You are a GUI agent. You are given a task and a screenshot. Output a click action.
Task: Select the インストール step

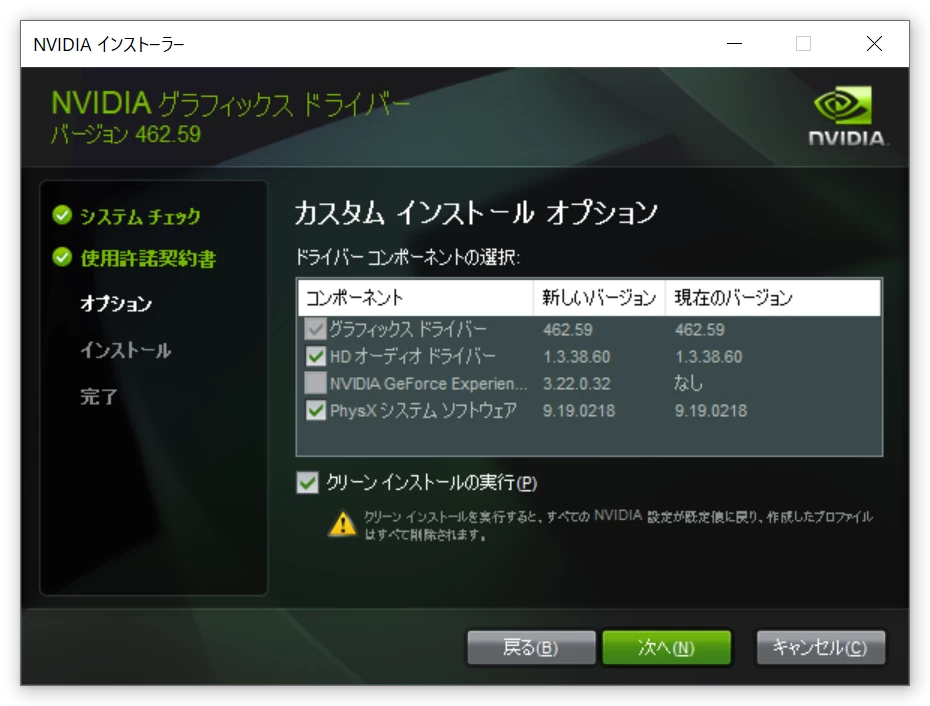tap(126, 350)
